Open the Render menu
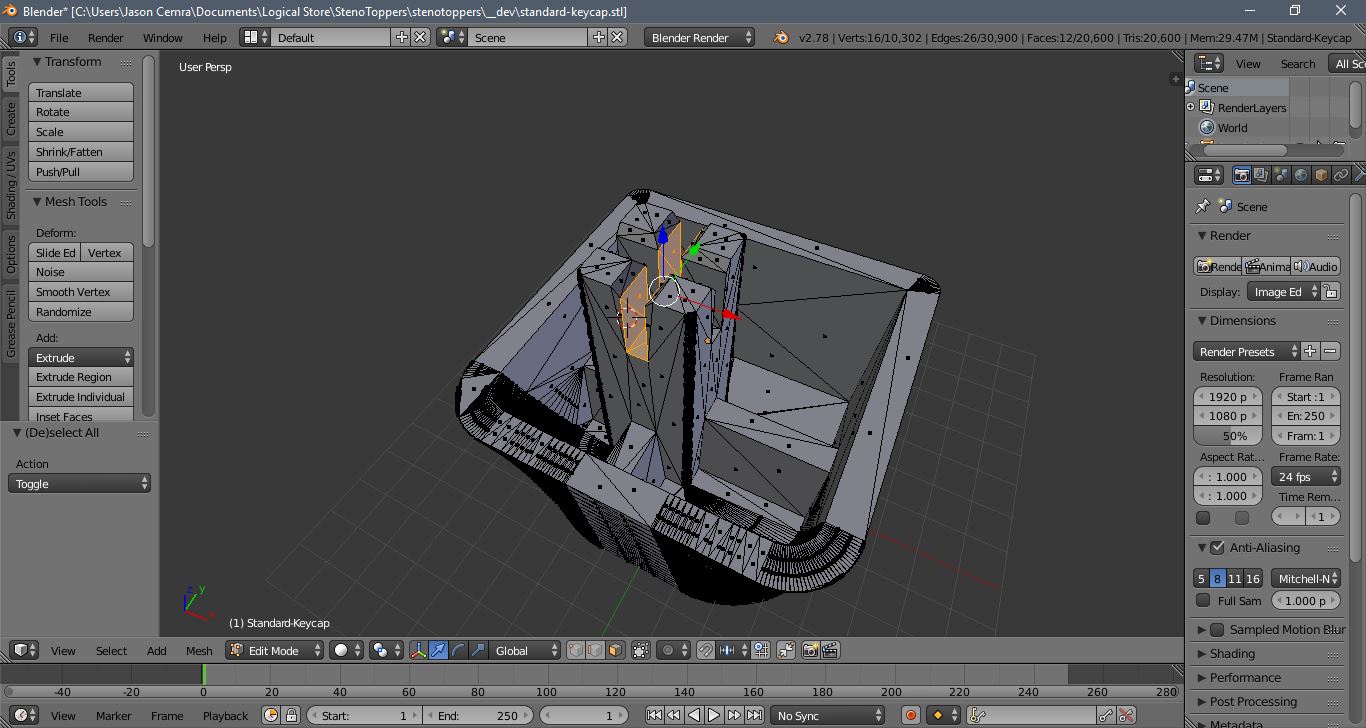The height and width of the screenshot is (728, 1366). click(x=105, y=37)
